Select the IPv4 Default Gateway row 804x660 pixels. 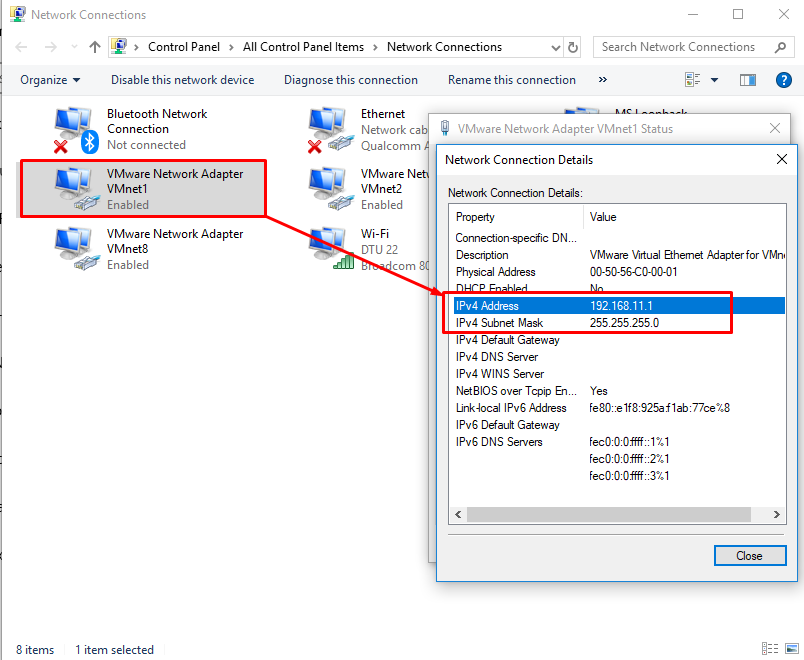[x=618, y=339]
